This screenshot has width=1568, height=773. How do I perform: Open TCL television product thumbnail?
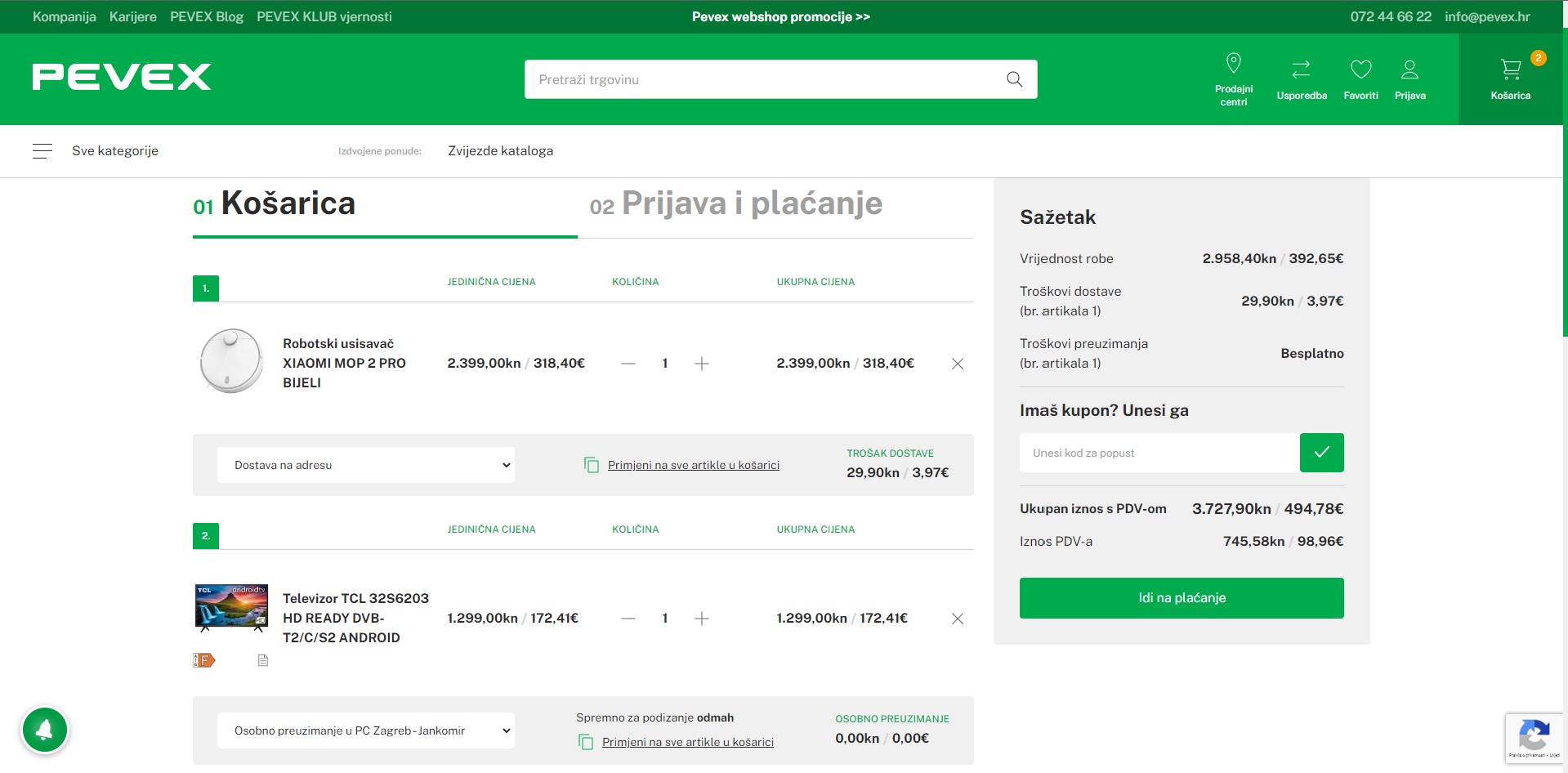tap(231, 609)
